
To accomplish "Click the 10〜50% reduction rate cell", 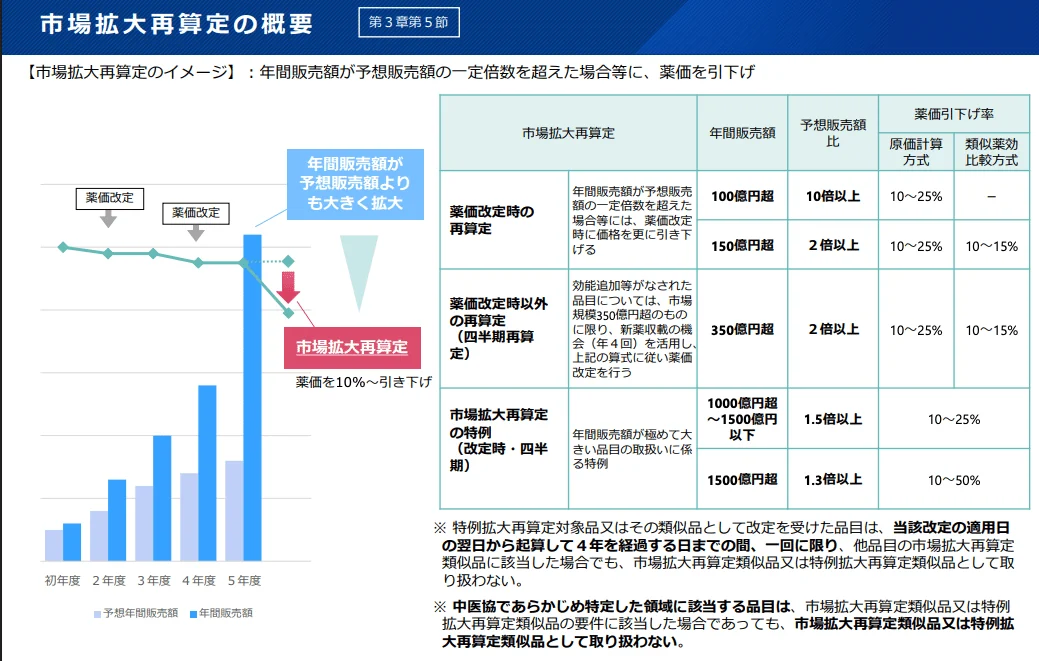I will click(954, 480).
